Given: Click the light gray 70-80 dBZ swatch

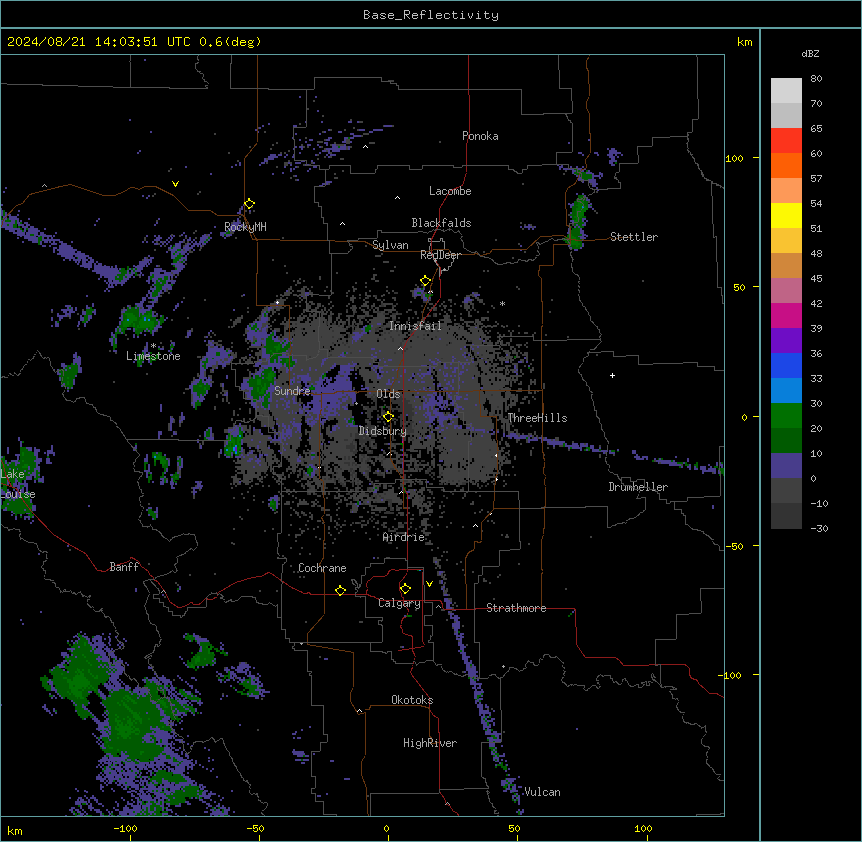Looking at the screenshot, I should click(786, 91).
